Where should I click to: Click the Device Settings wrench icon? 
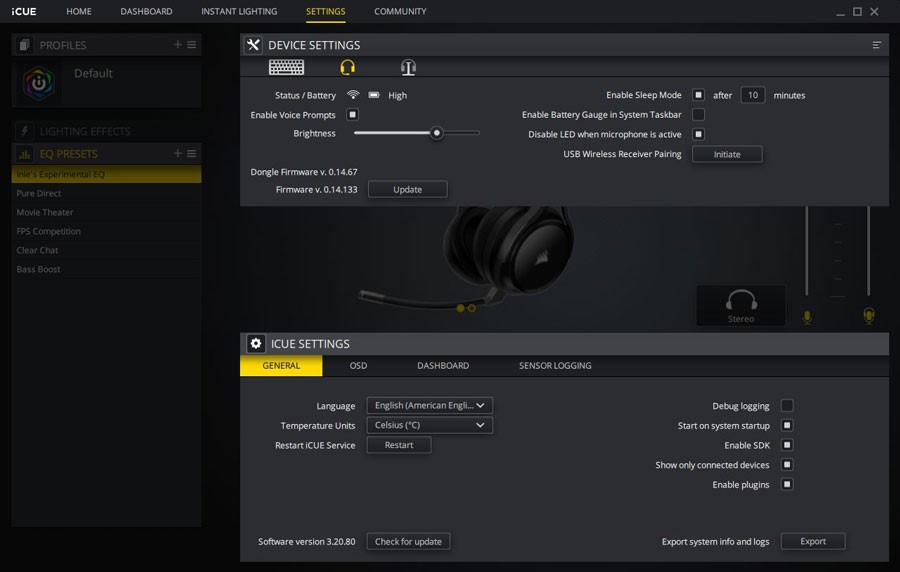pyautogui.click(x=253, y=45)
